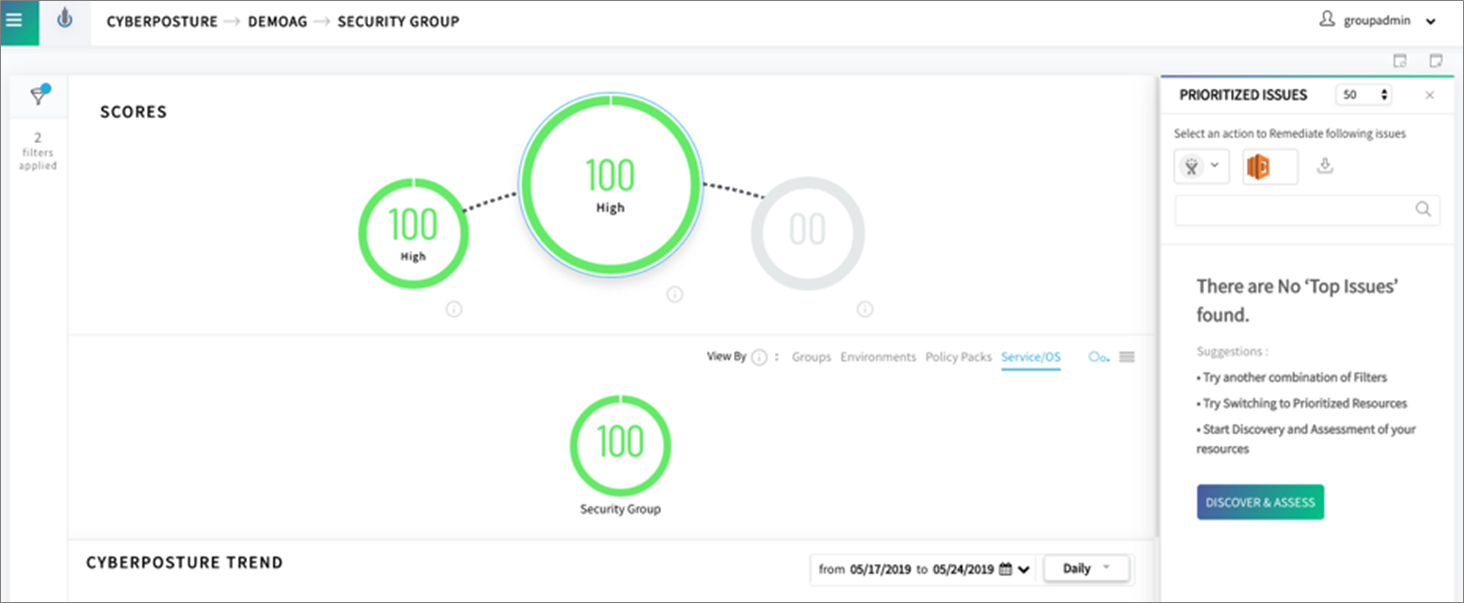Screen dimensions: 1464x603
Task: Switch to list view layout
Action: tap(1127, 357)
